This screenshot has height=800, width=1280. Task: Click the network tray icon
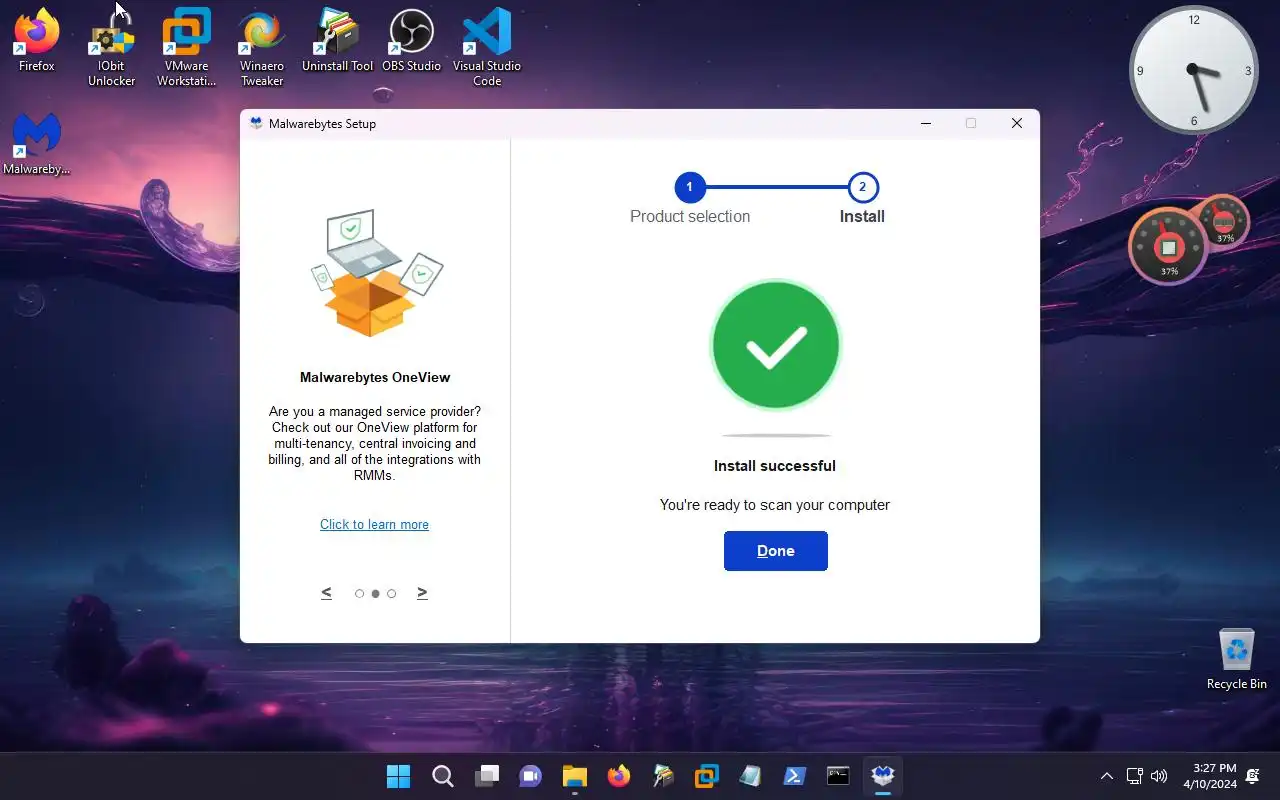(1134, 776)
